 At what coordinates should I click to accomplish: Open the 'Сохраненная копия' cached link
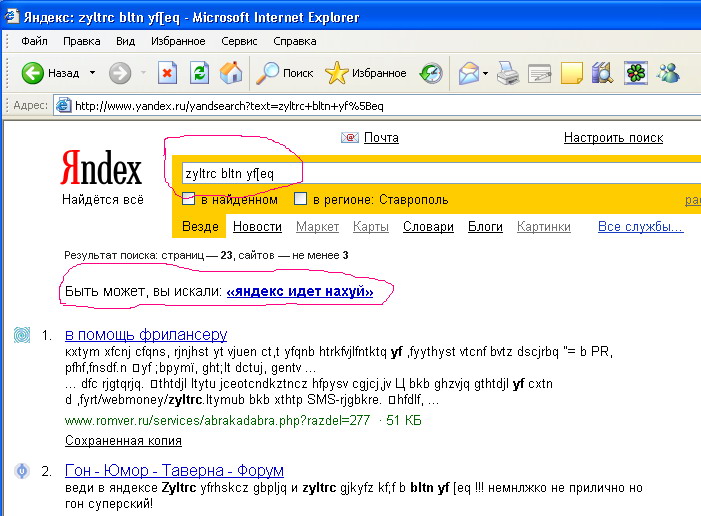pyautogui.click(x=123, y=440)
